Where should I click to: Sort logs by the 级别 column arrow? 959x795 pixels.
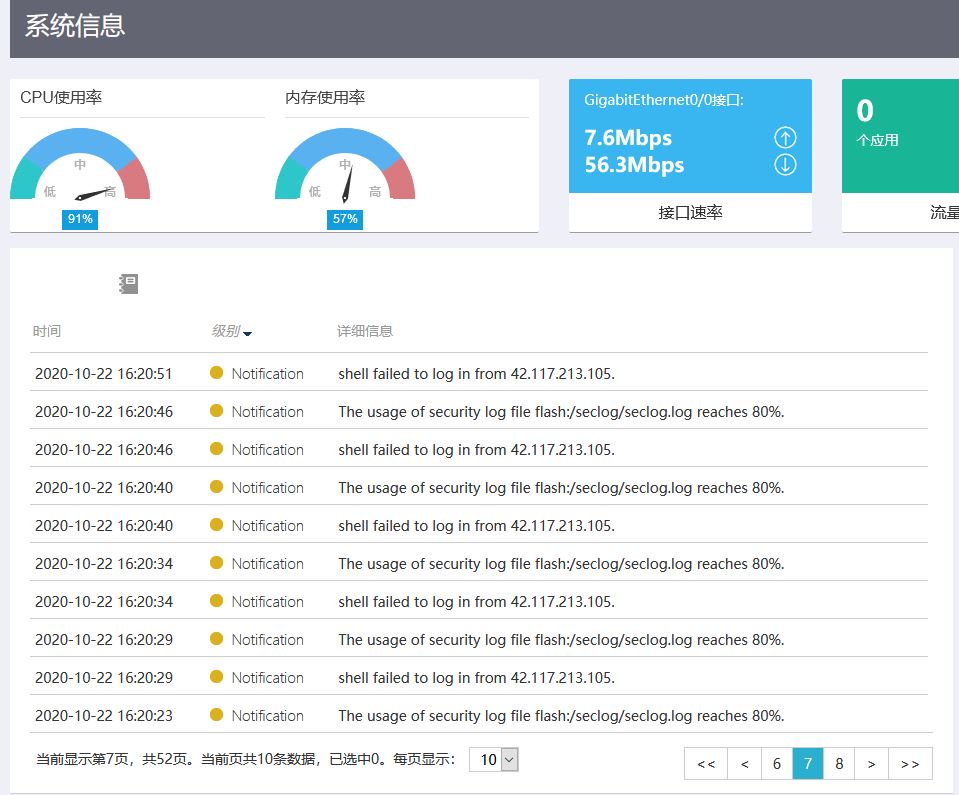(x=248, y=333)
